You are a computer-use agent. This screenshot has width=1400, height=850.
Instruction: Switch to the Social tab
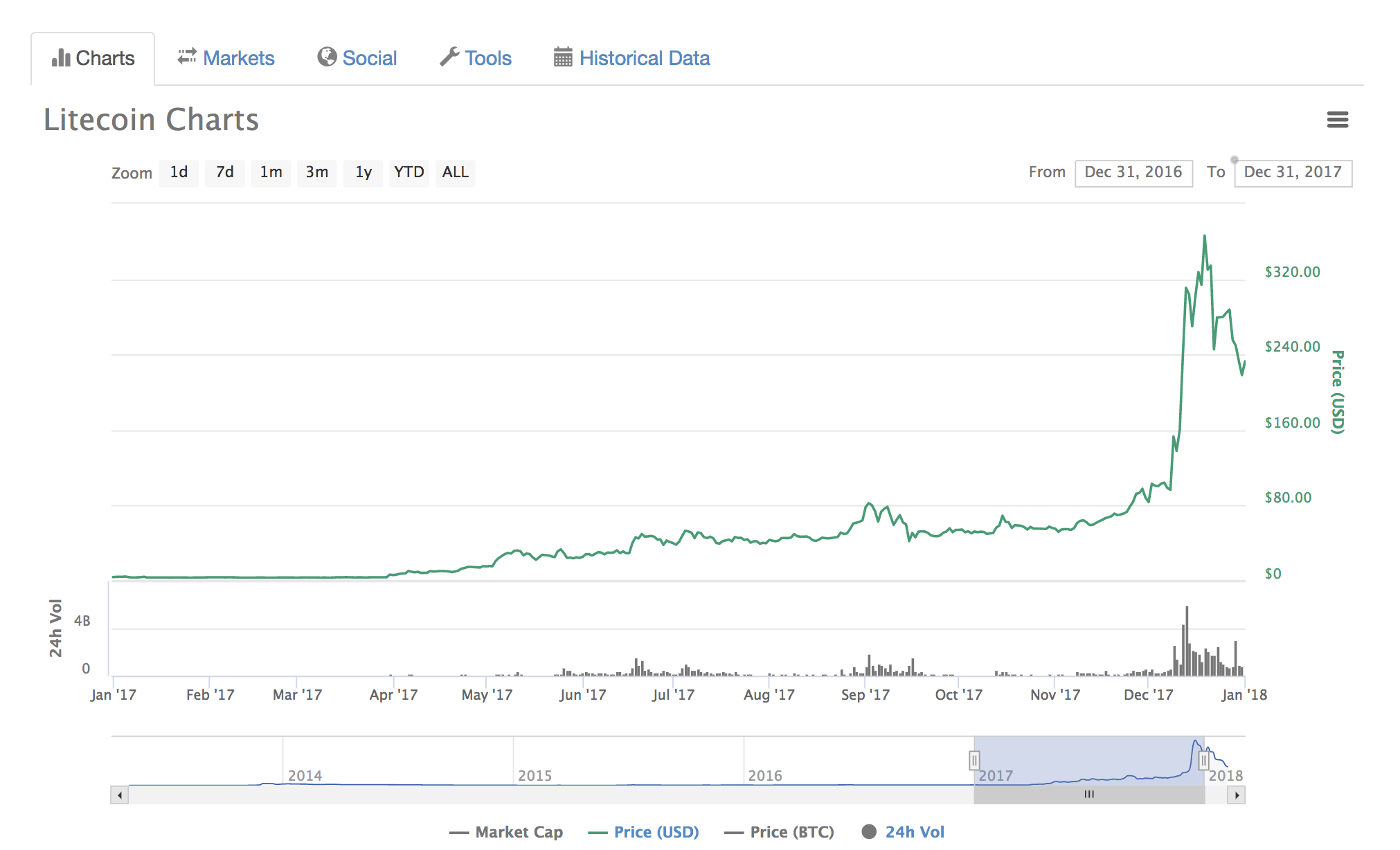pyautogui.click(x=357, y=58)
